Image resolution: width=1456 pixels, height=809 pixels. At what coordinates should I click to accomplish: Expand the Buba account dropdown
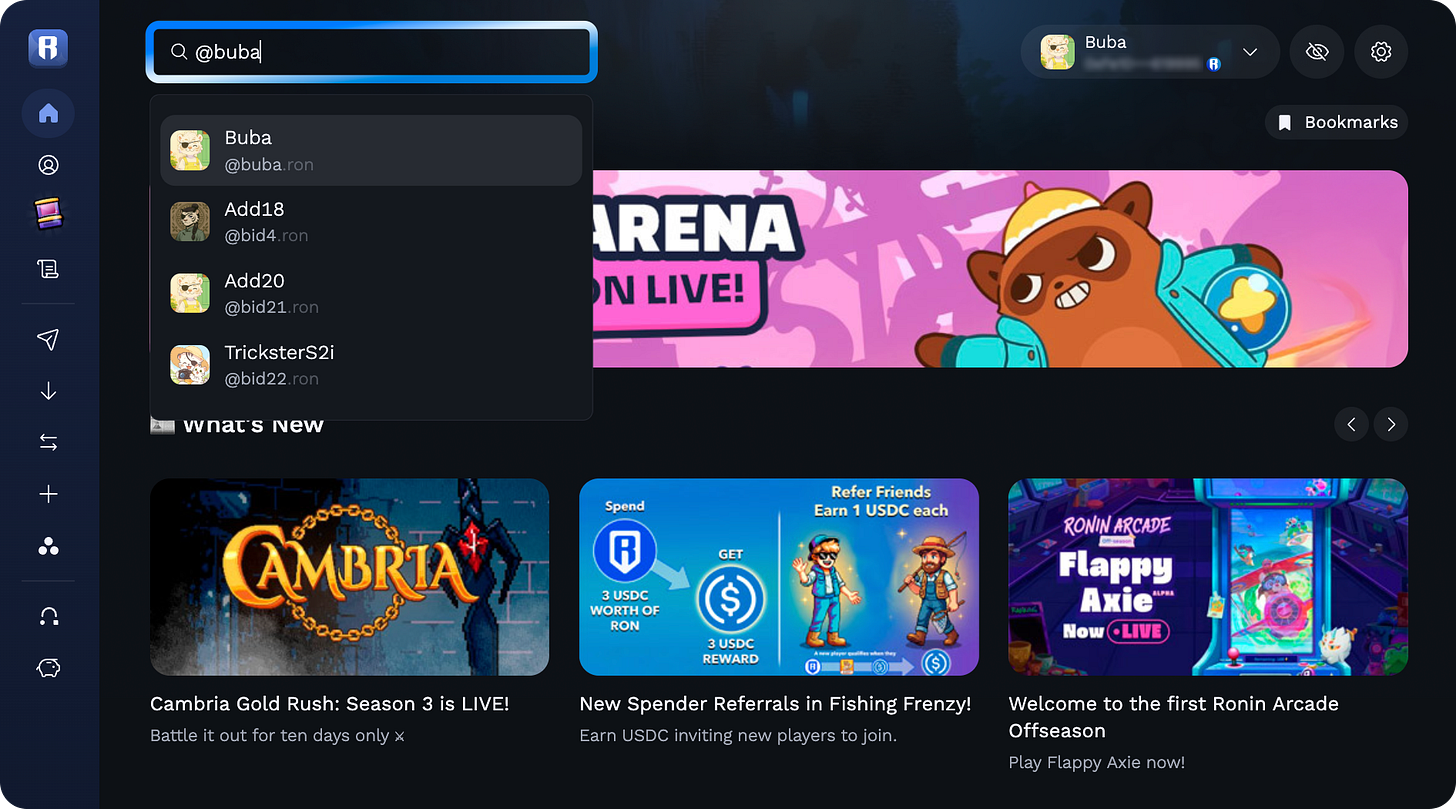click(x=1250, y=52)
